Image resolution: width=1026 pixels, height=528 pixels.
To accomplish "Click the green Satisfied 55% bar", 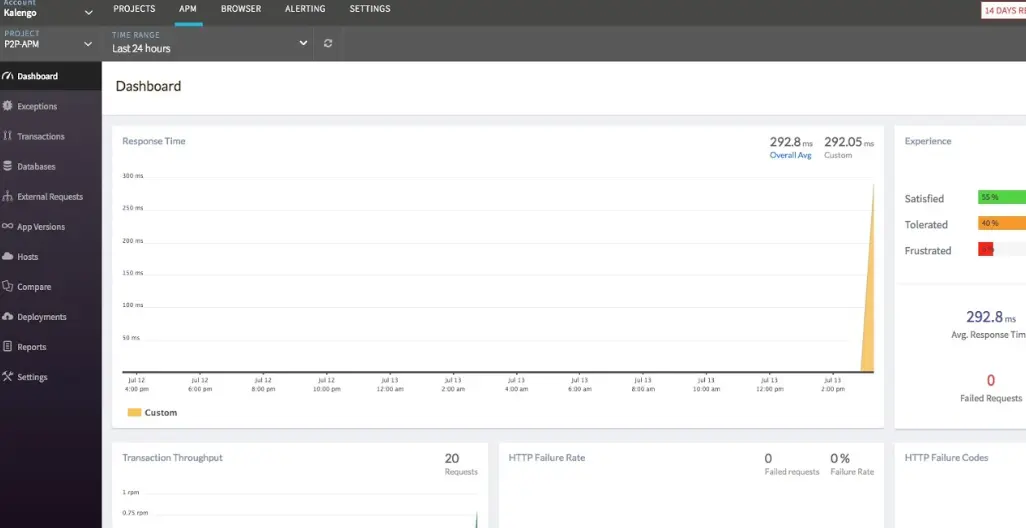I will (1002, 197).
